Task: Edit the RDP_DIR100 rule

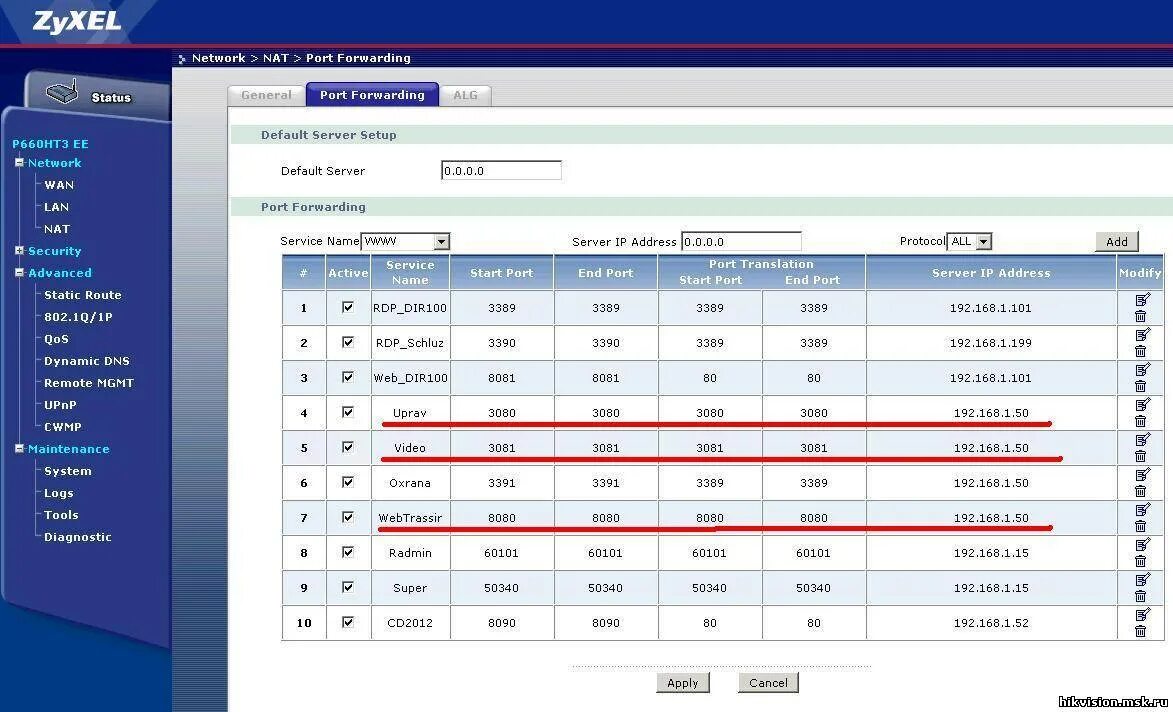Action: coord(1142,300)
